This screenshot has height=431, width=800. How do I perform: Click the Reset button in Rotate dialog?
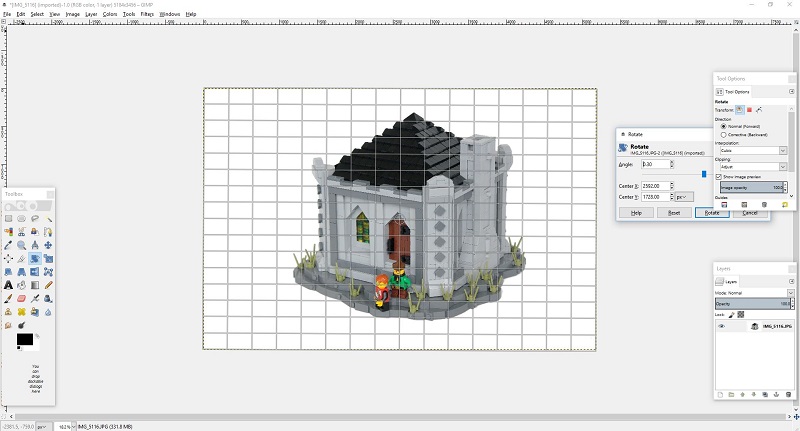674,213
